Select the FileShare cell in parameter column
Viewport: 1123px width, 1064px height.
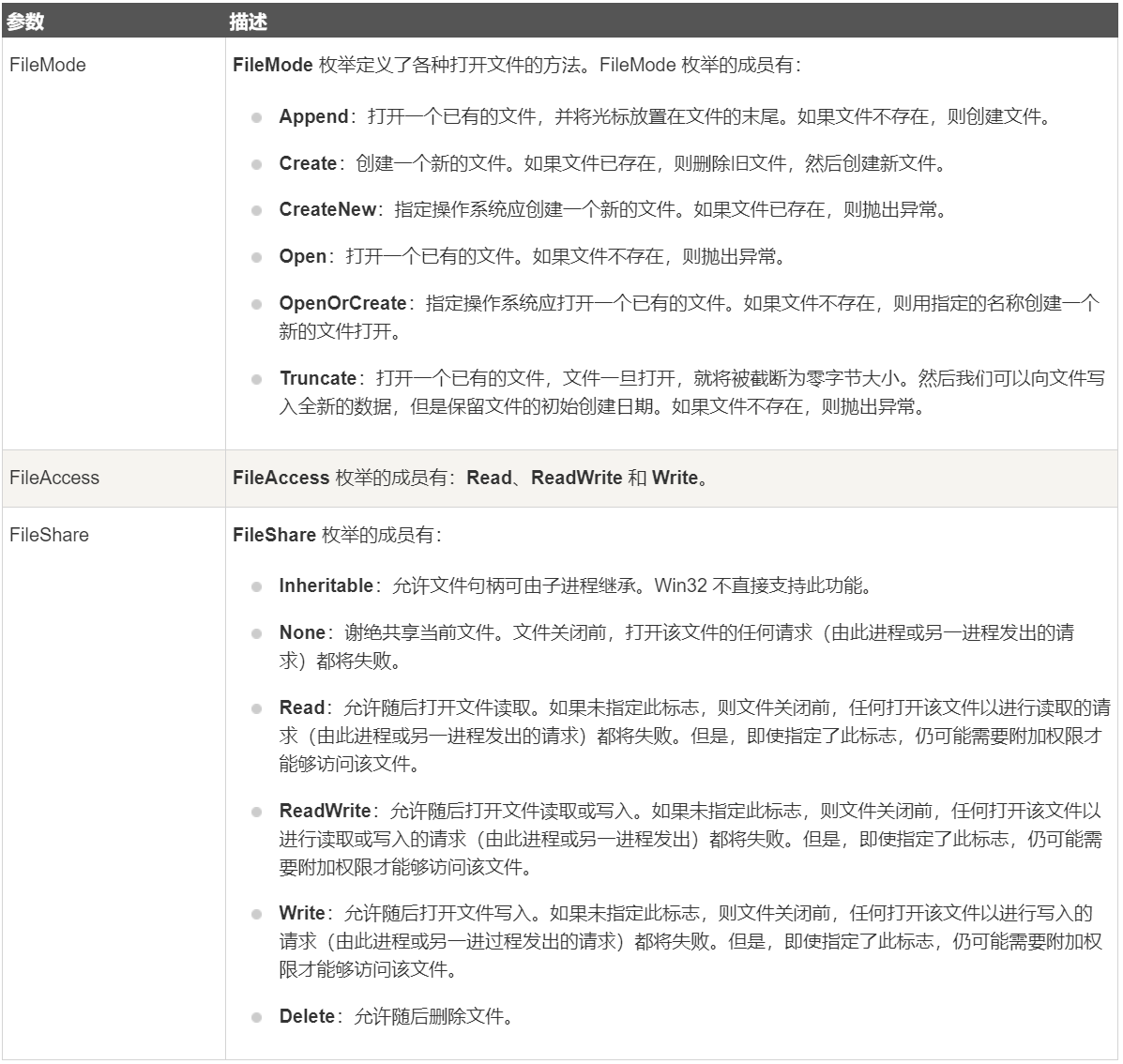click(x=49, y=535)
